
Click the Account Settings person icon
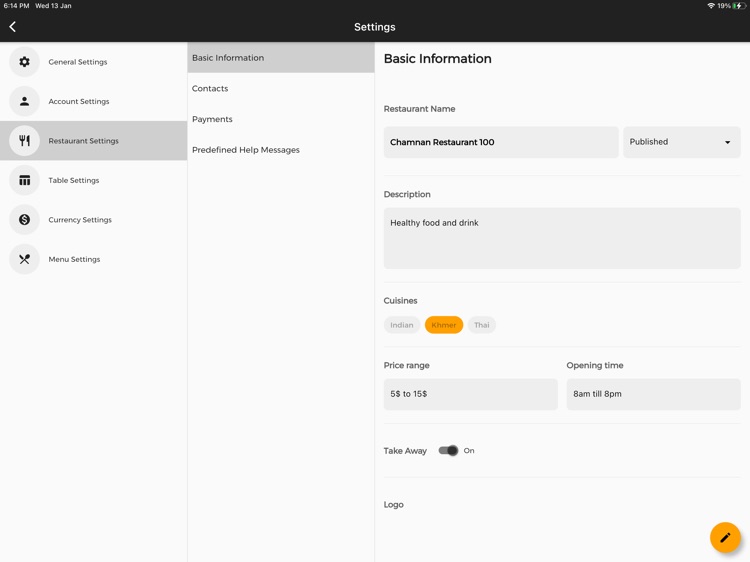(24, 101)
